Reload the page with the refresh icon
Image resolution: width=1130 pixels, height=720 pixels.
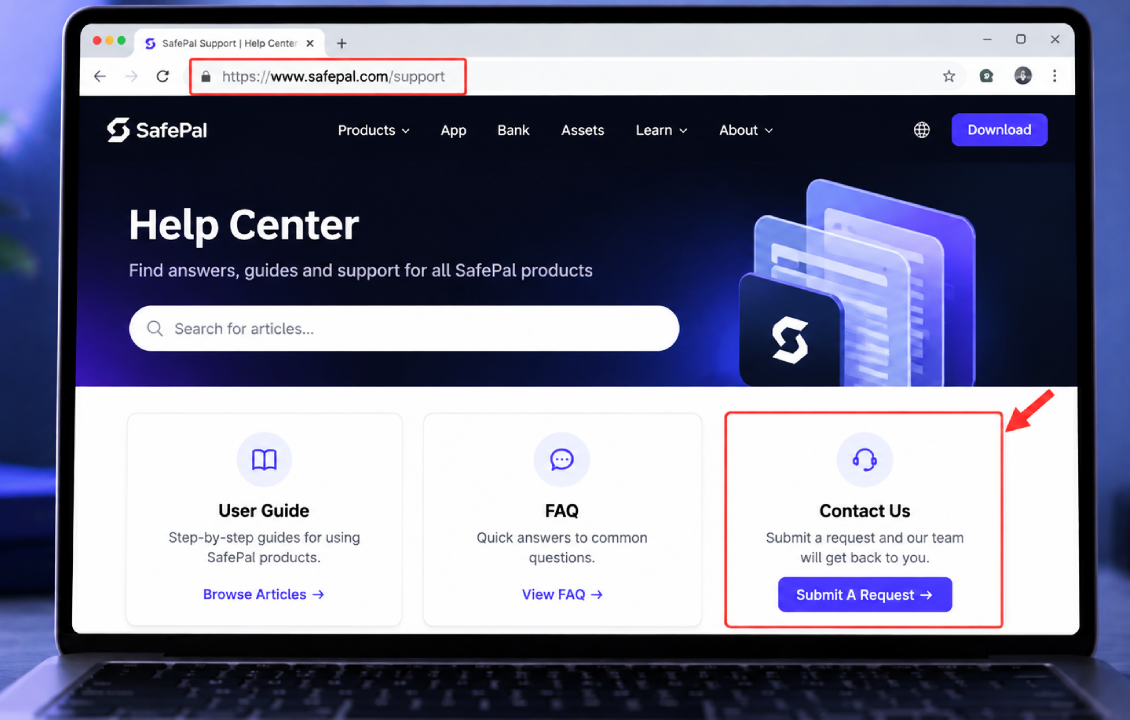point(163,76)
